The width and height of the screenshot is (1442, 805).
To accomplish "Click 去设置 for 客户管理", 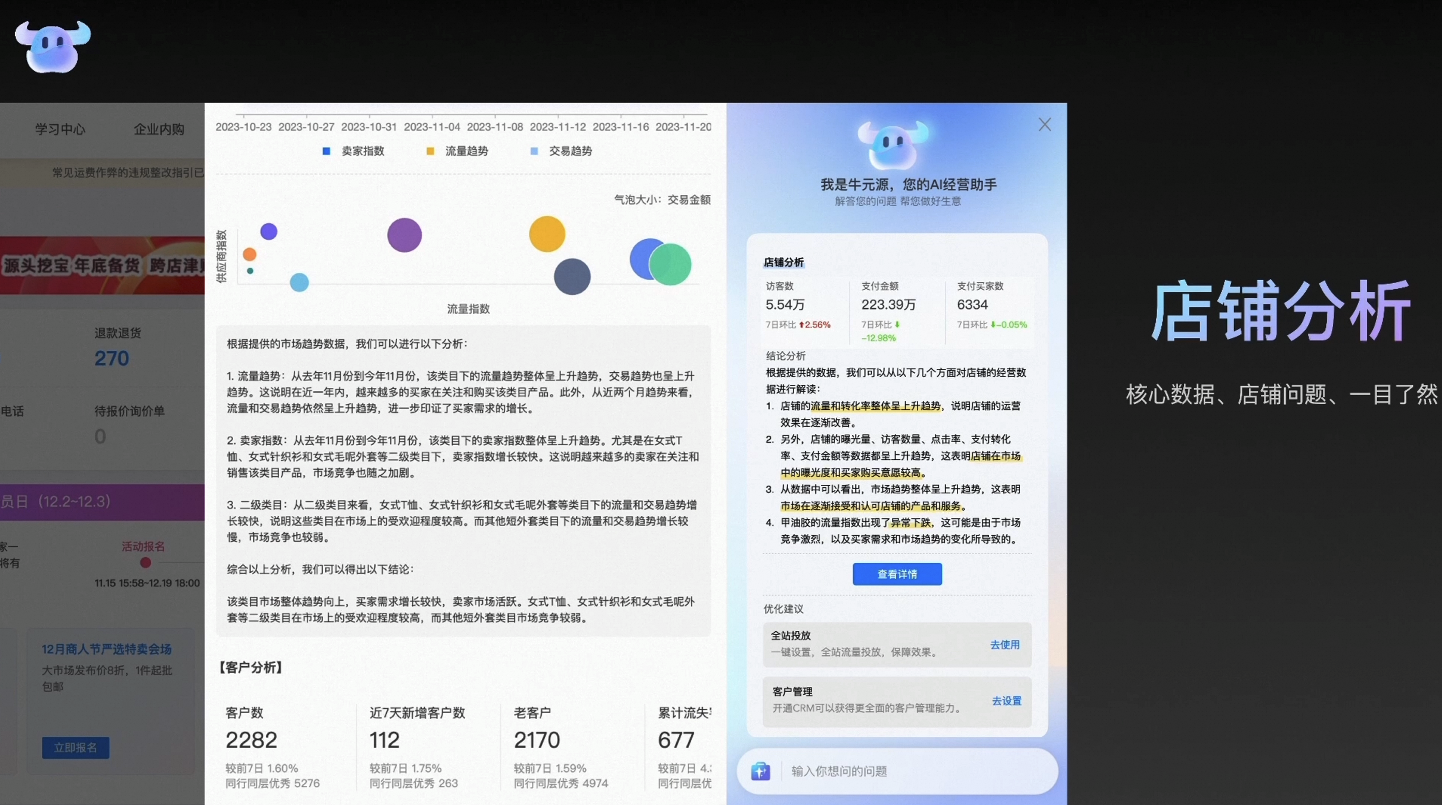I will [1006, 701].
